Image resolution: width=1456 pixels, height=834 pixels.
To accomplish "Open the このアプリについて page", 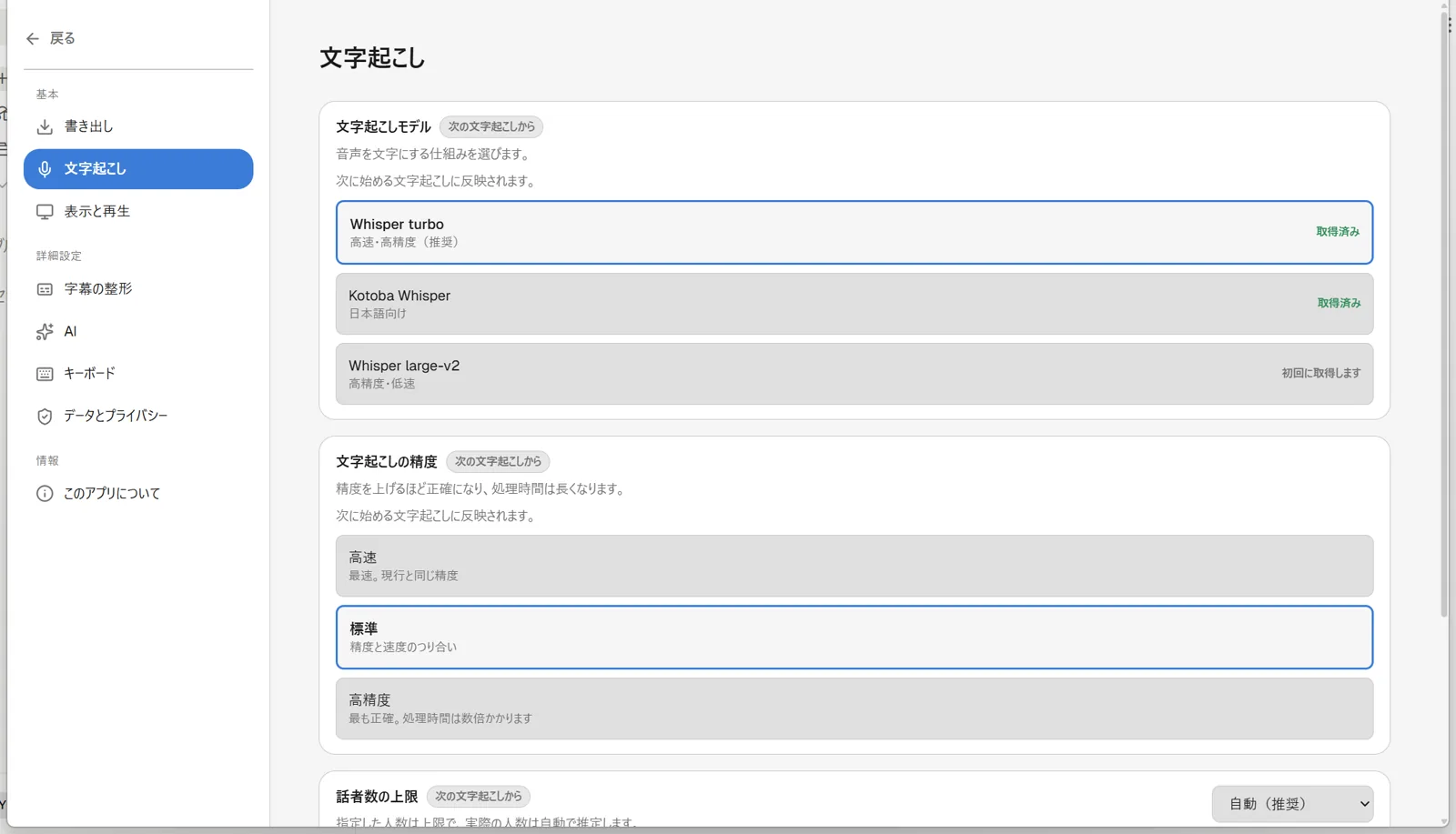I will (138, 494).
